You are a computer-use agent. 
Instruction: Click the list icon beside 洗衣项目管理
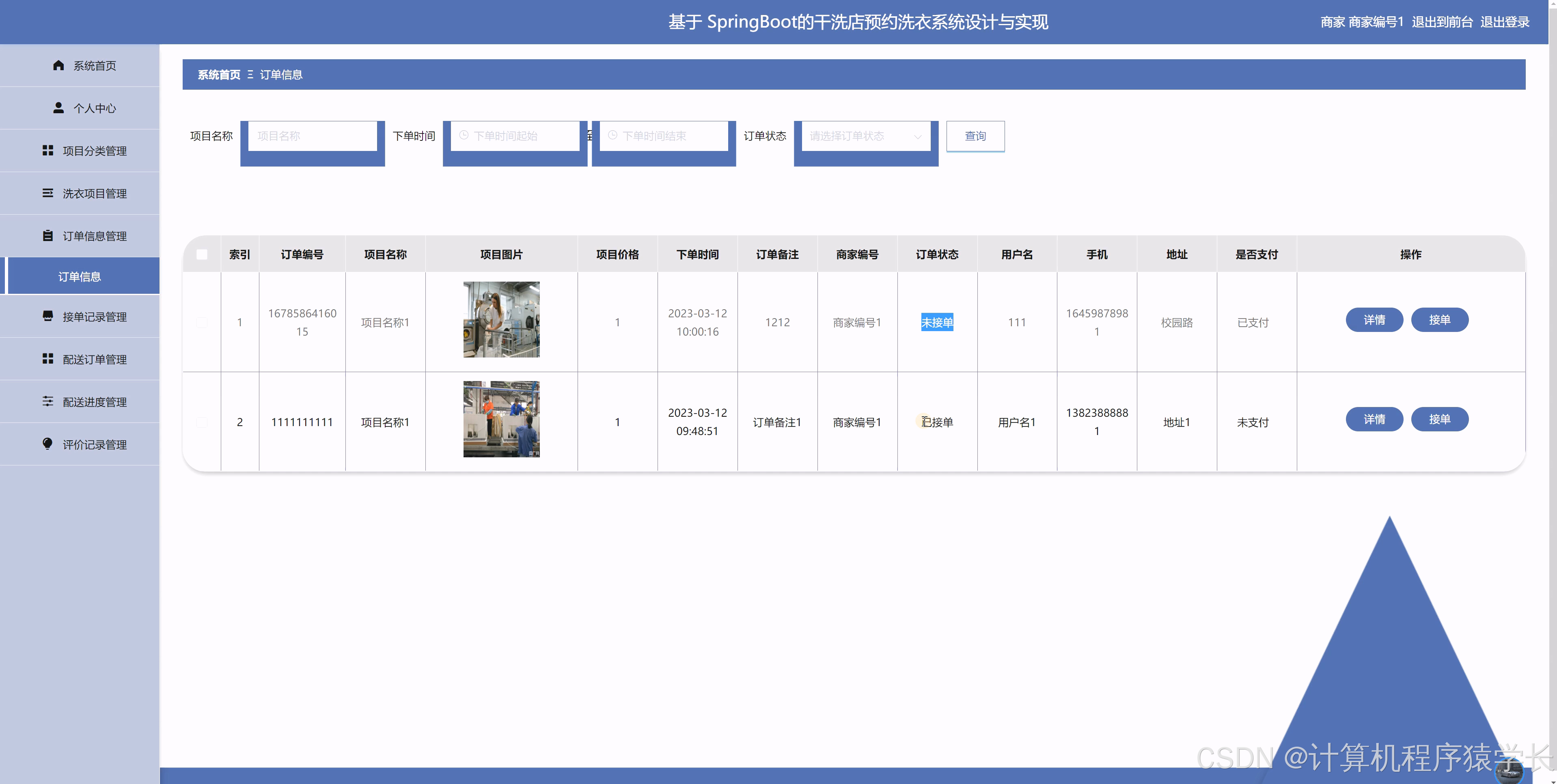(48, 193)
